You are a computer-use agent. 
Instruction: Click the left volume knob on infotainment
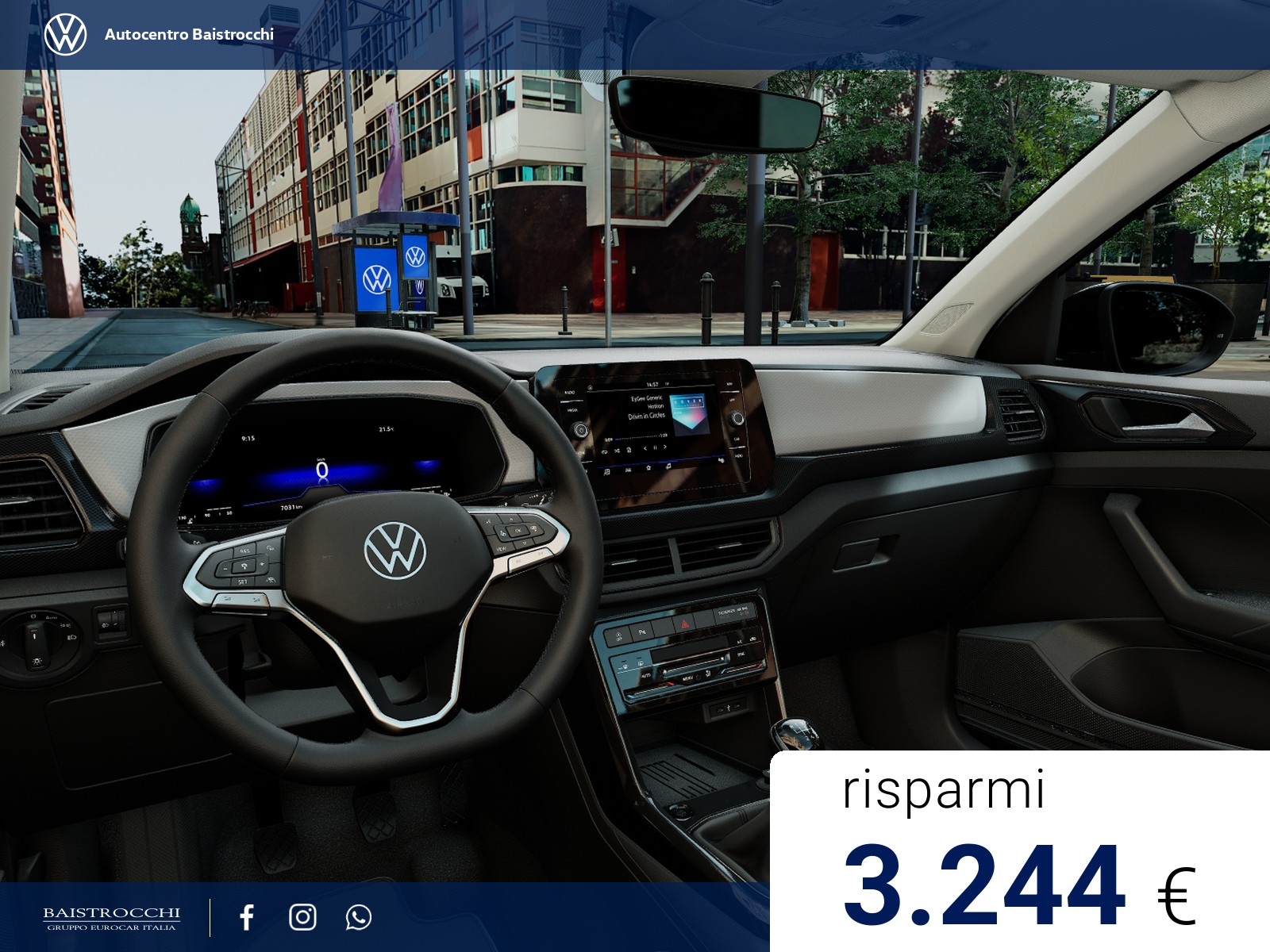click(581, 430)
